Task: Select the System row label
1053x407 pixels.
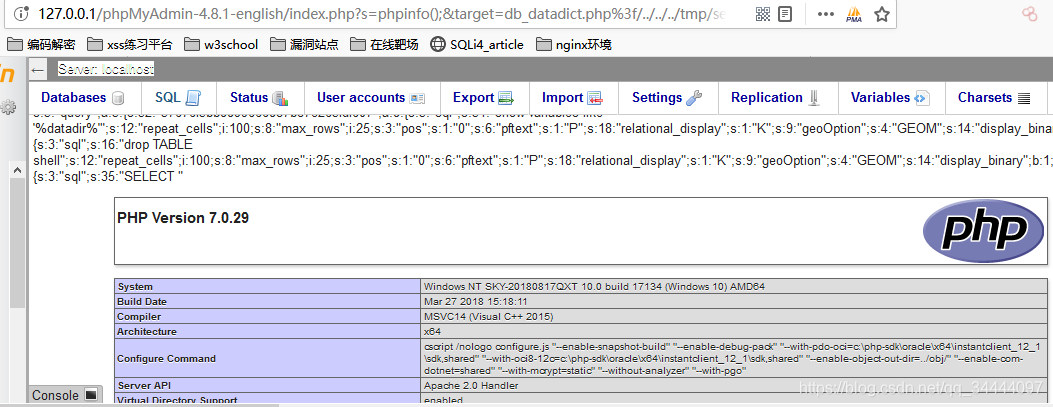Action: (135, 287)
